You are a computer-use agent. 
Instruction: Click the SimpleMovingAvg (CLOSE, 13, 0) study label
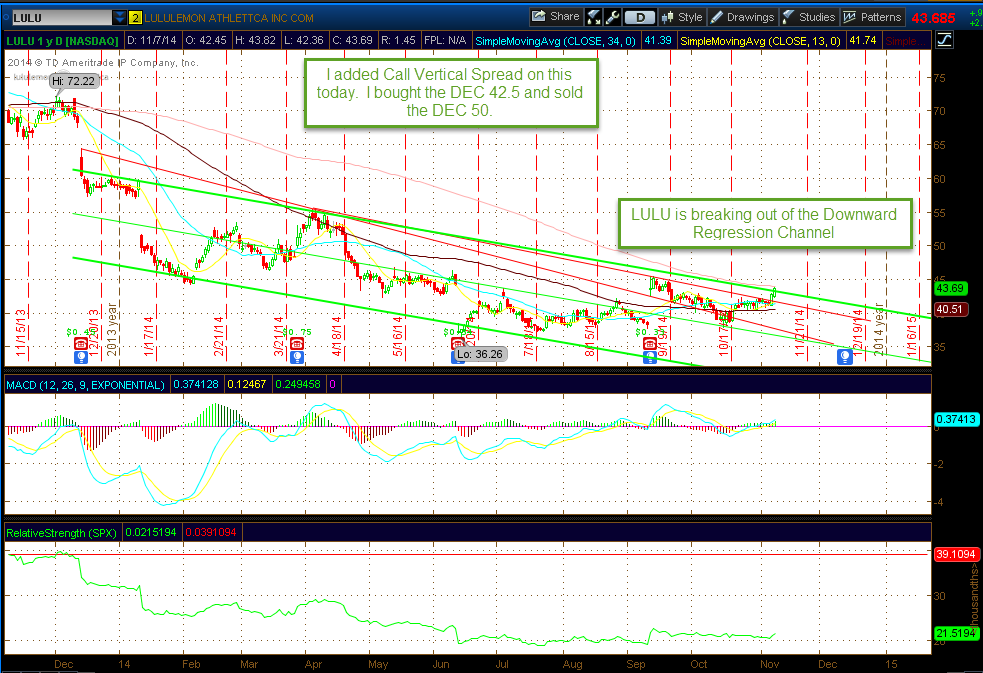(760, 41)
